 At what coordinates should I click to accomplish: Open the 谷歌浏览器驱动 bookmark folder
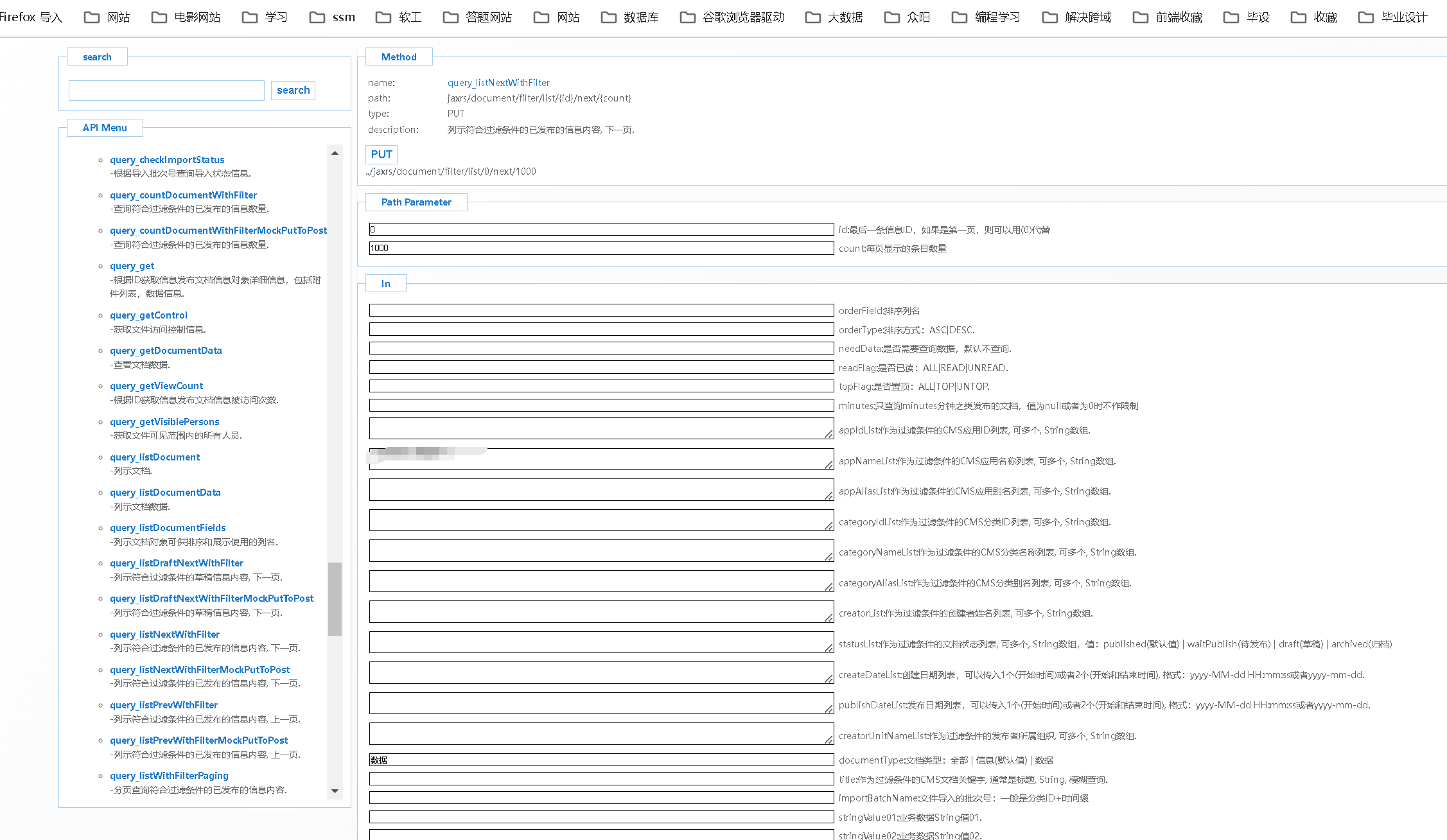[x=732, y=17]
